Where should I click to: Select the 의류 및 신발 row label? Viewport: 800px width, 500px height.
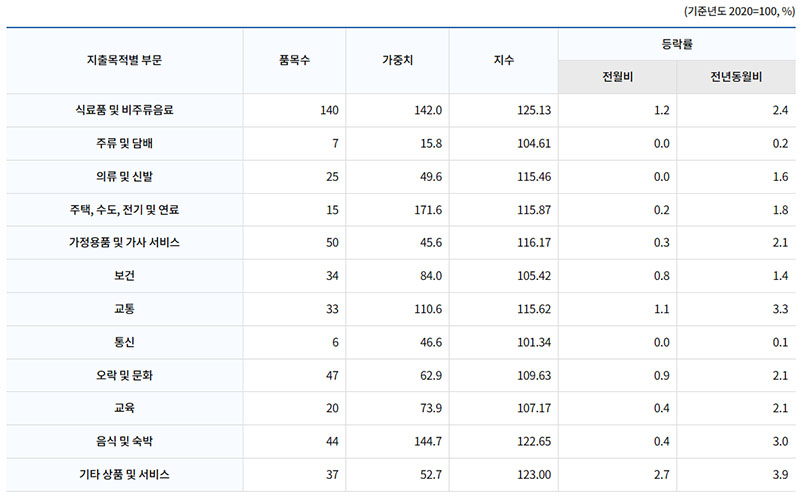[x=124, y=177]
